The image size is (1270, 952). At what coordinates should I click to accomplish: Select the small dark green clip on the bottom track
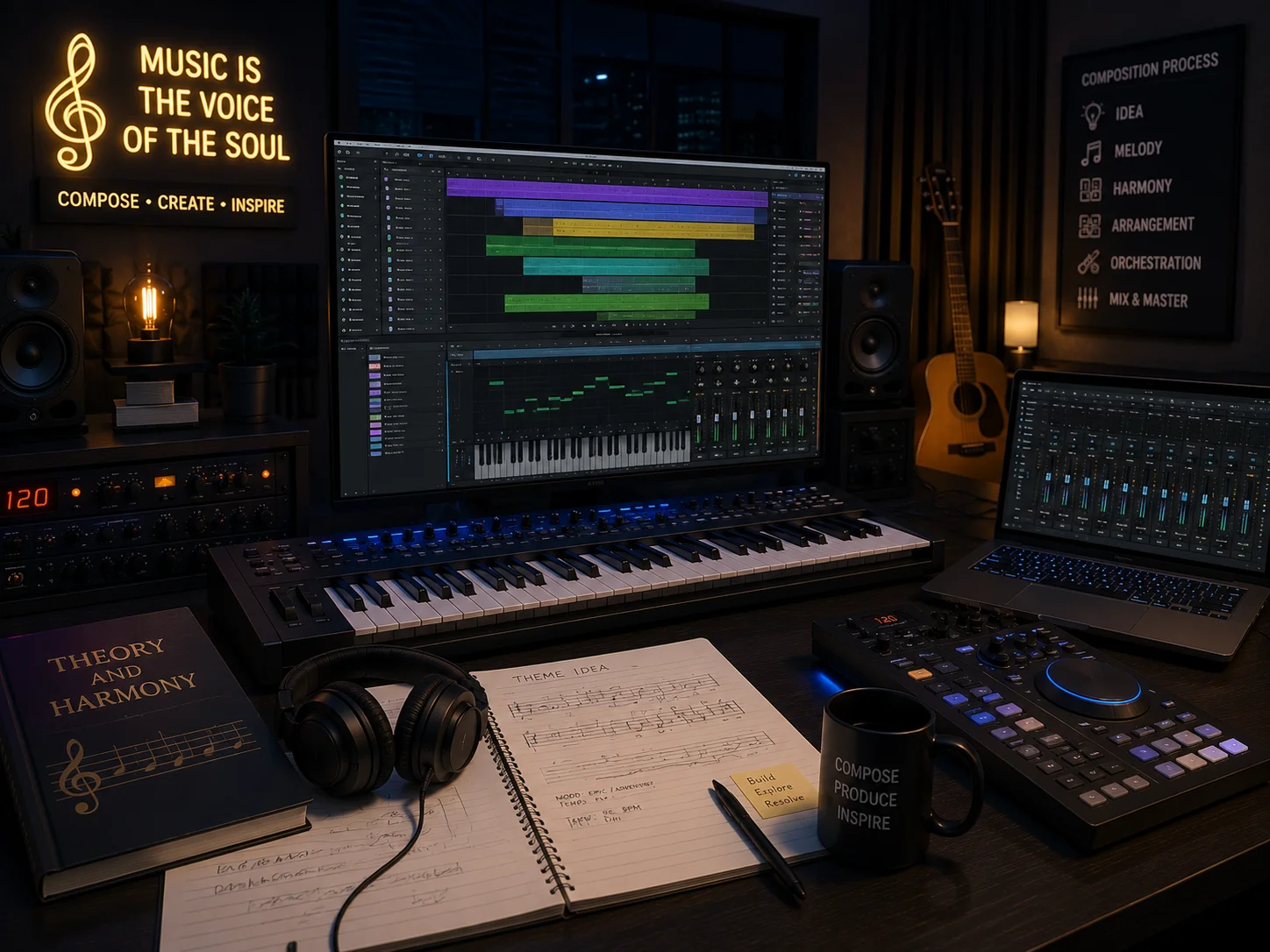646,316
